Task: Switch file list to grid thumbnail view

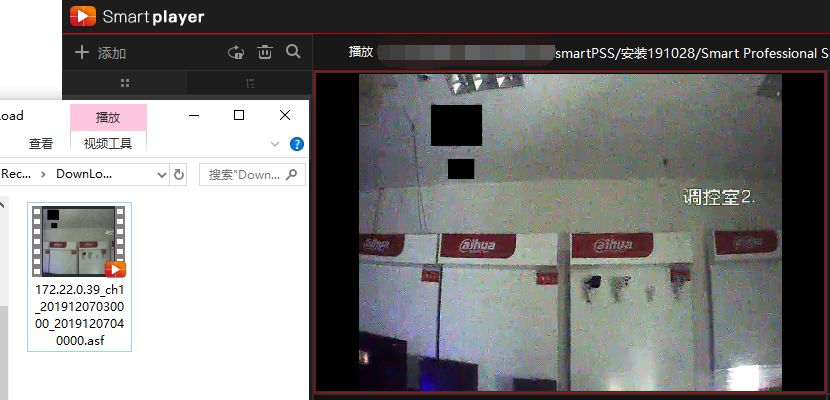Action: [125, 82]
